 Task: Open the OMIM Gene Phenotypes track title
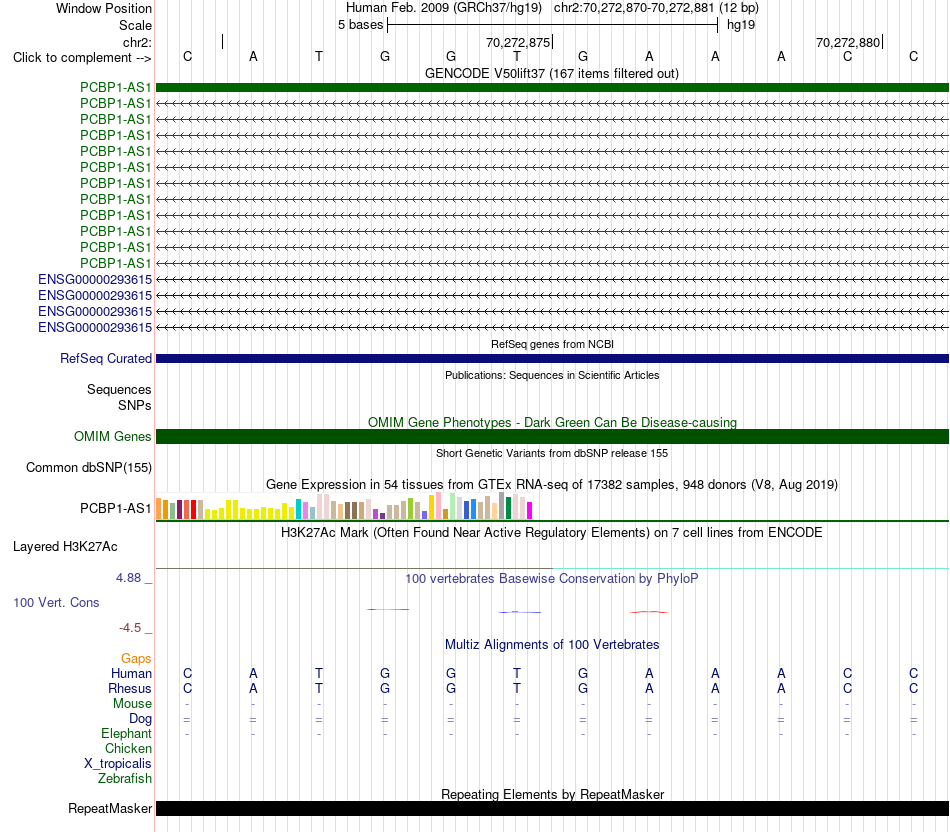[552, 422]
